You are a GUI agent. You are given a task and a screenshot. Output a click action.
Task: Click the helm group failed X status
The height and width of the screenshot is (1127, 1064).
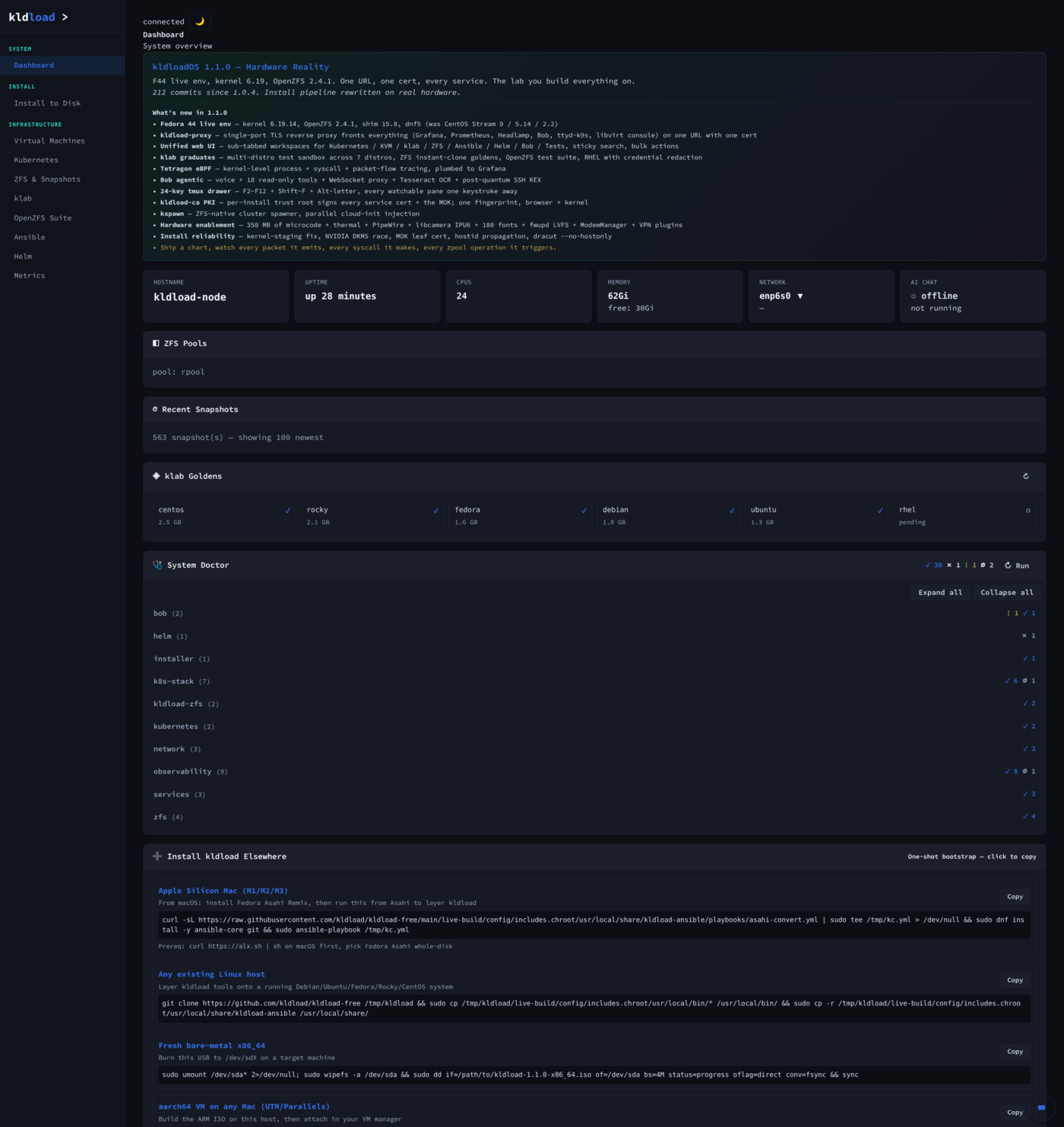1028,636
